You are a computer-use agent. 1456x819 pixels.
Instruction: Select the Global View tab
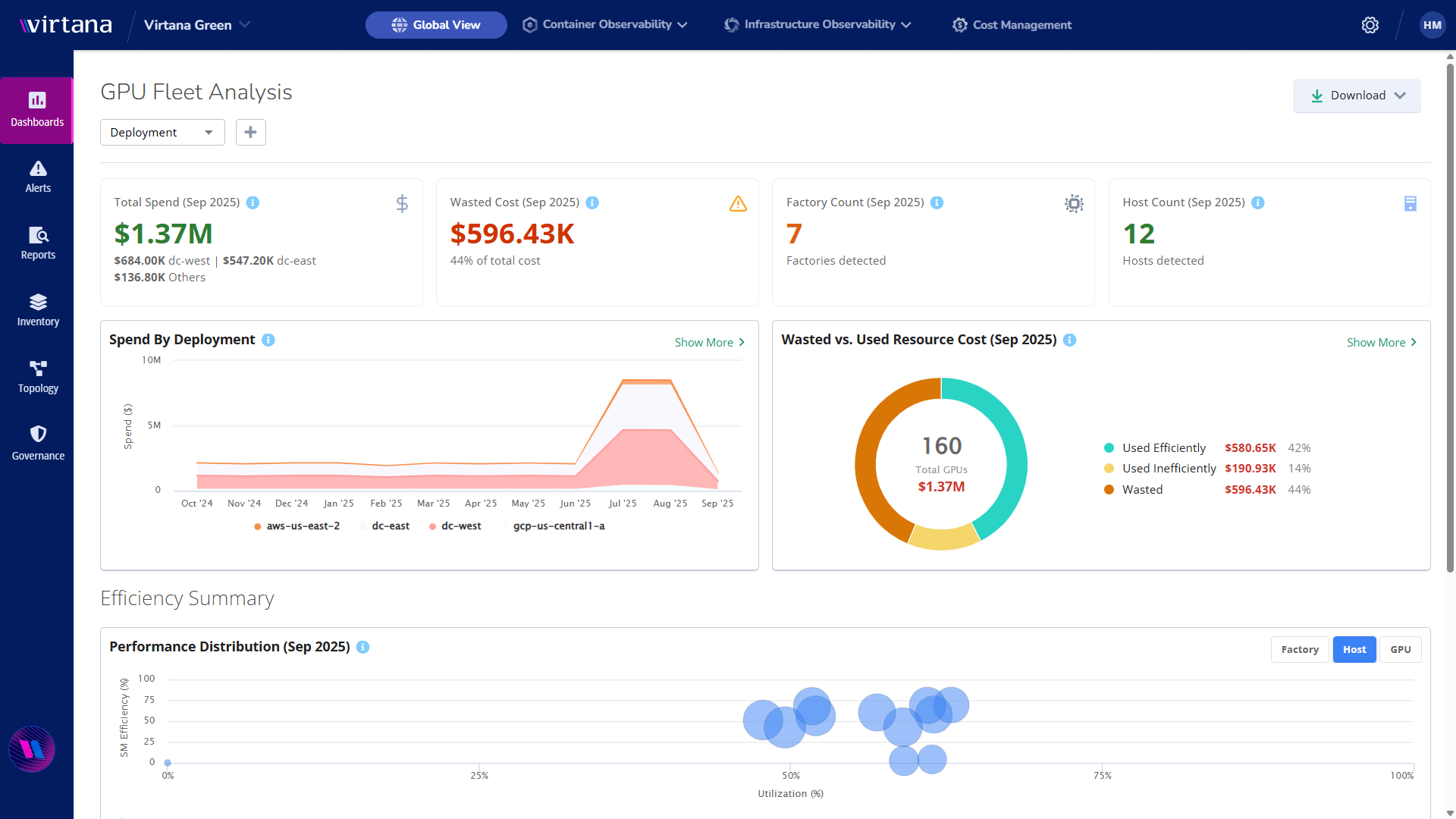pos(436,25)
